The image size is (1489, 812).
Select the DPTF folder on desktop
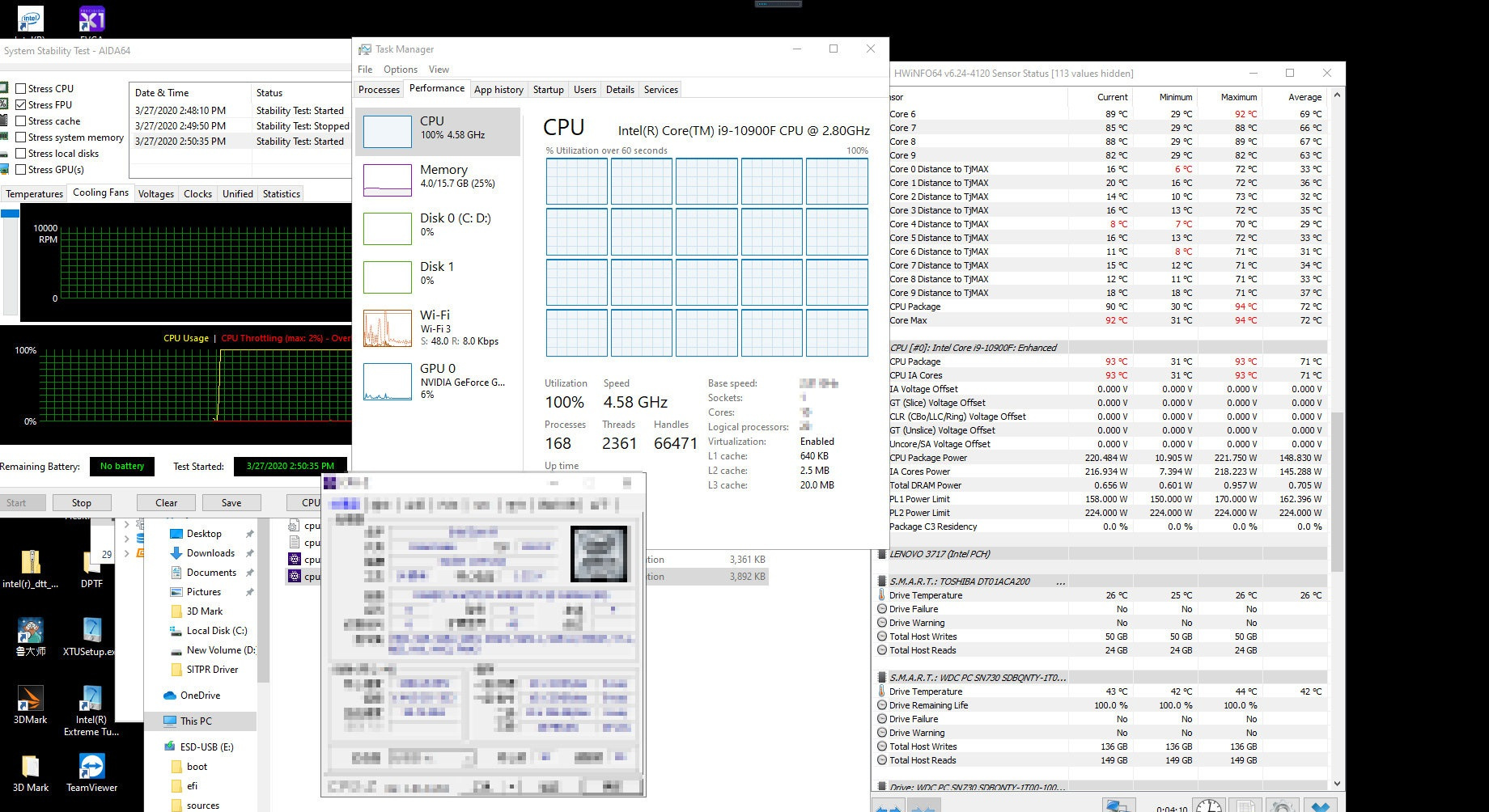click(x=91, y=562)
